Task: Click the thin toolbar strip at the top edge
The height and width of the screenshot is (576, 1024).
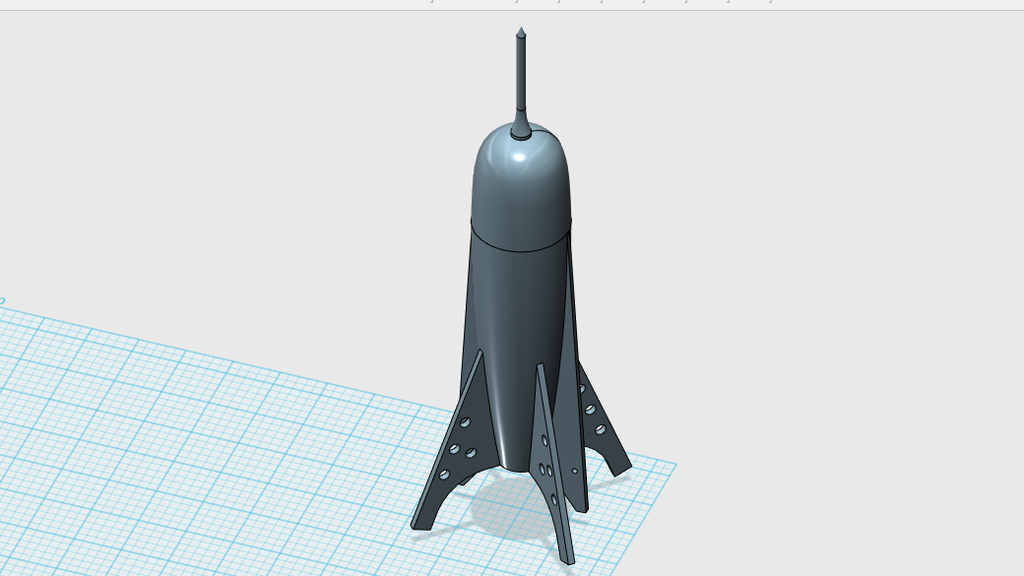Action: tap(512, 4)
